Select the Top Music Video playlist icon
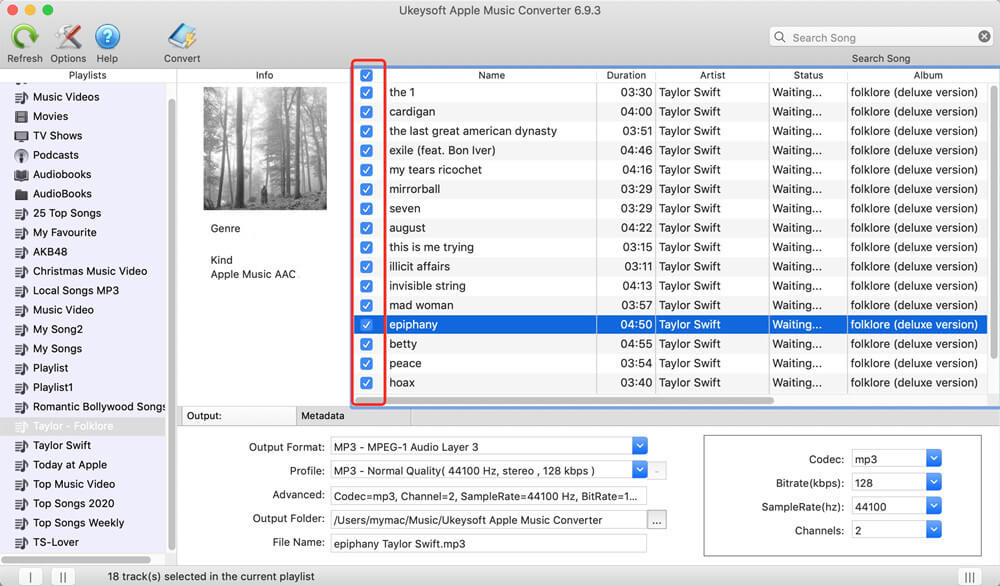This screenshot has height=586, width=1000. coord(21,485)
